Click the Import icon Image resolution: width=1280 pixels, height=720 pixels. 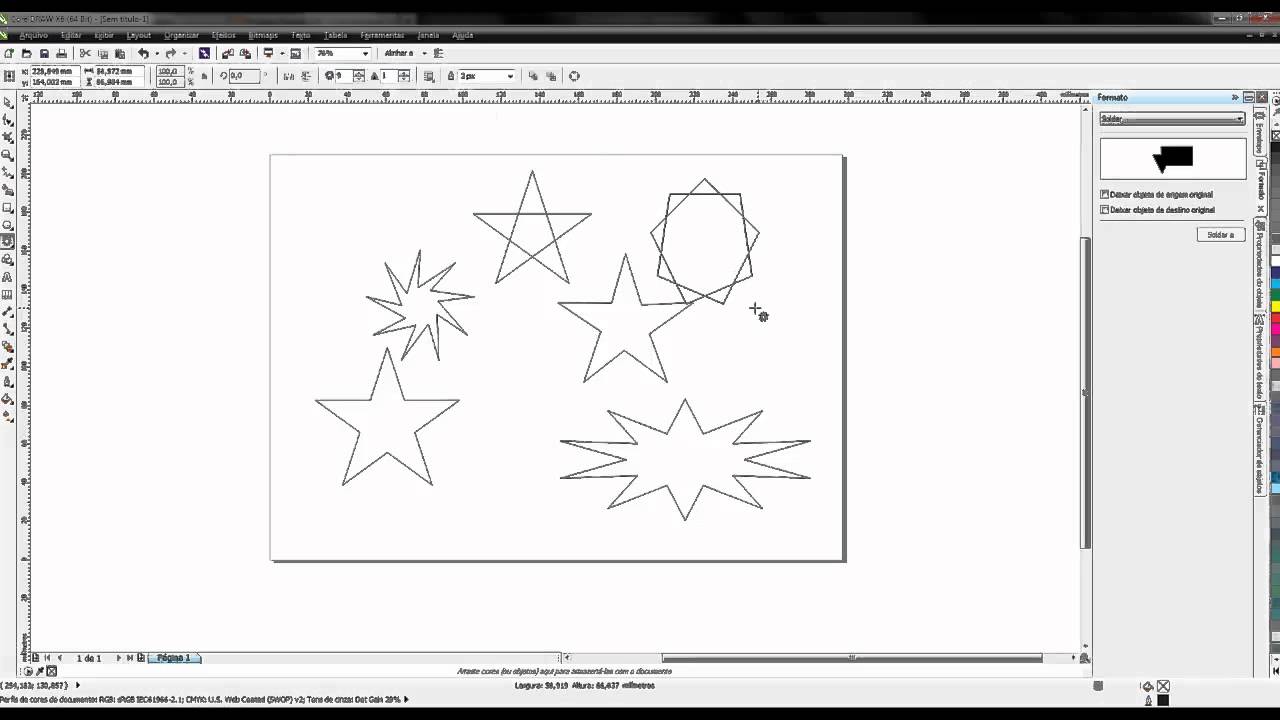(228, 53)
